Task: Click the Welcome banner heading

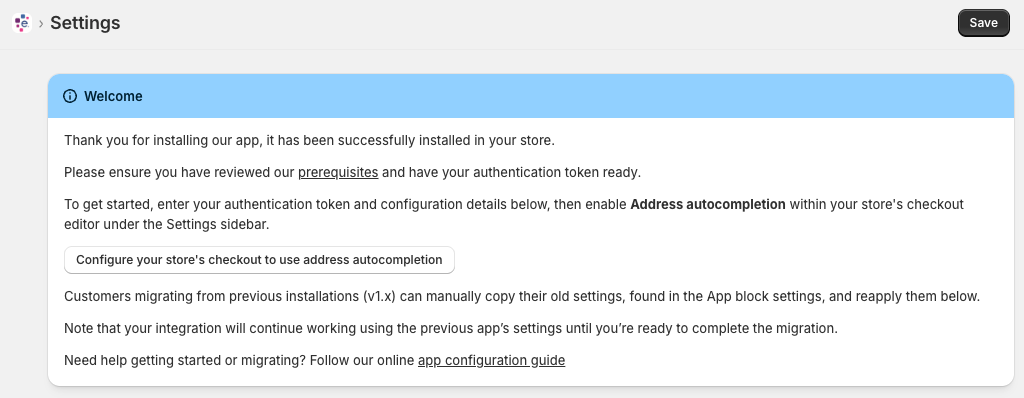Action: 113,96
